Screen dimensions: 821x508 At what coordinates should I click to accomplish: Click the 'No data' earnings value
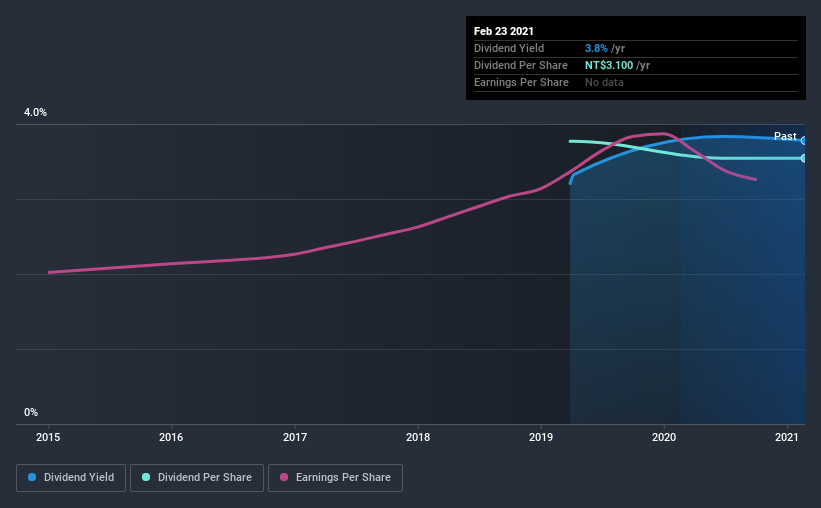coord(604,82)
